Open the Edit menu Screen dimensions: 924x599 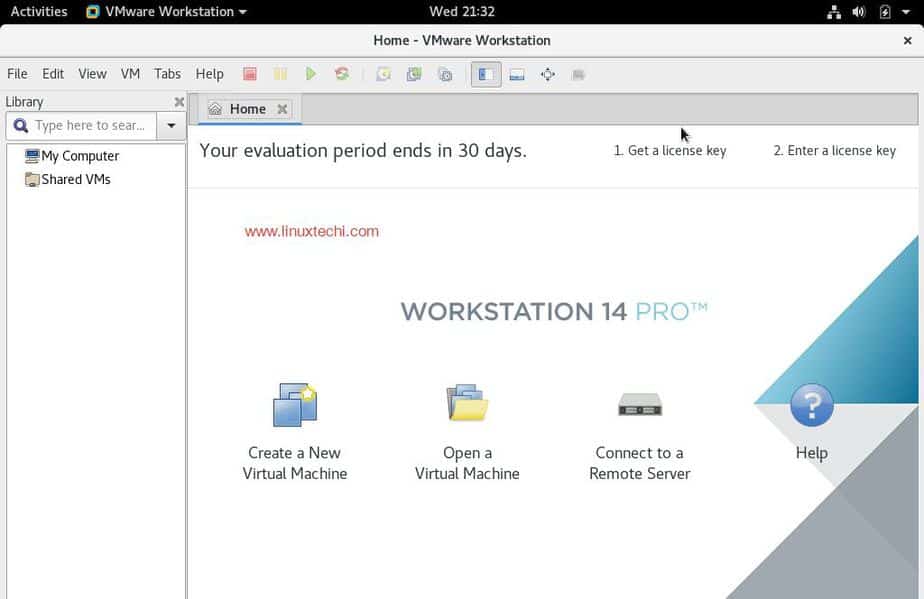point(53,74)
